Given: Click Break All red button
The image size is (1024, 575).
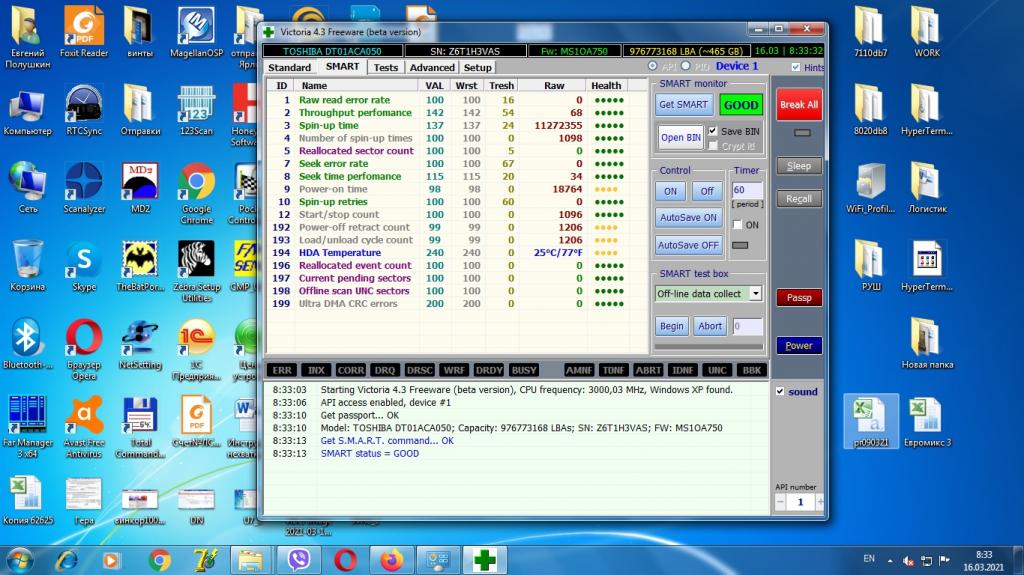Looking at the screenshot, I should (x=799, y=105).
